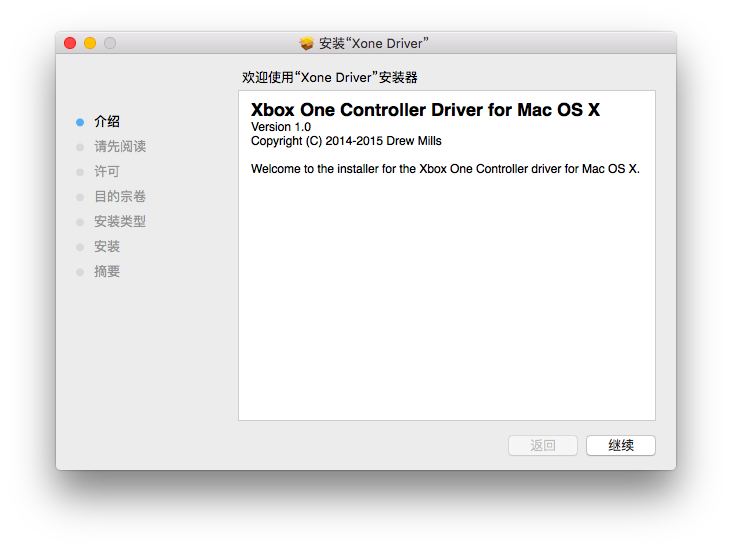732x550 pixels.
Task: Click the welcome sentence in the content pane
Action: pos(445,169)
